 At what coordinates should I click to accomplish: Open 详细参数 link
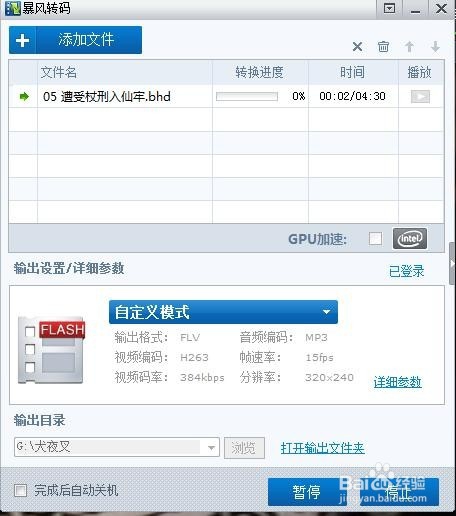pos(397,382)
